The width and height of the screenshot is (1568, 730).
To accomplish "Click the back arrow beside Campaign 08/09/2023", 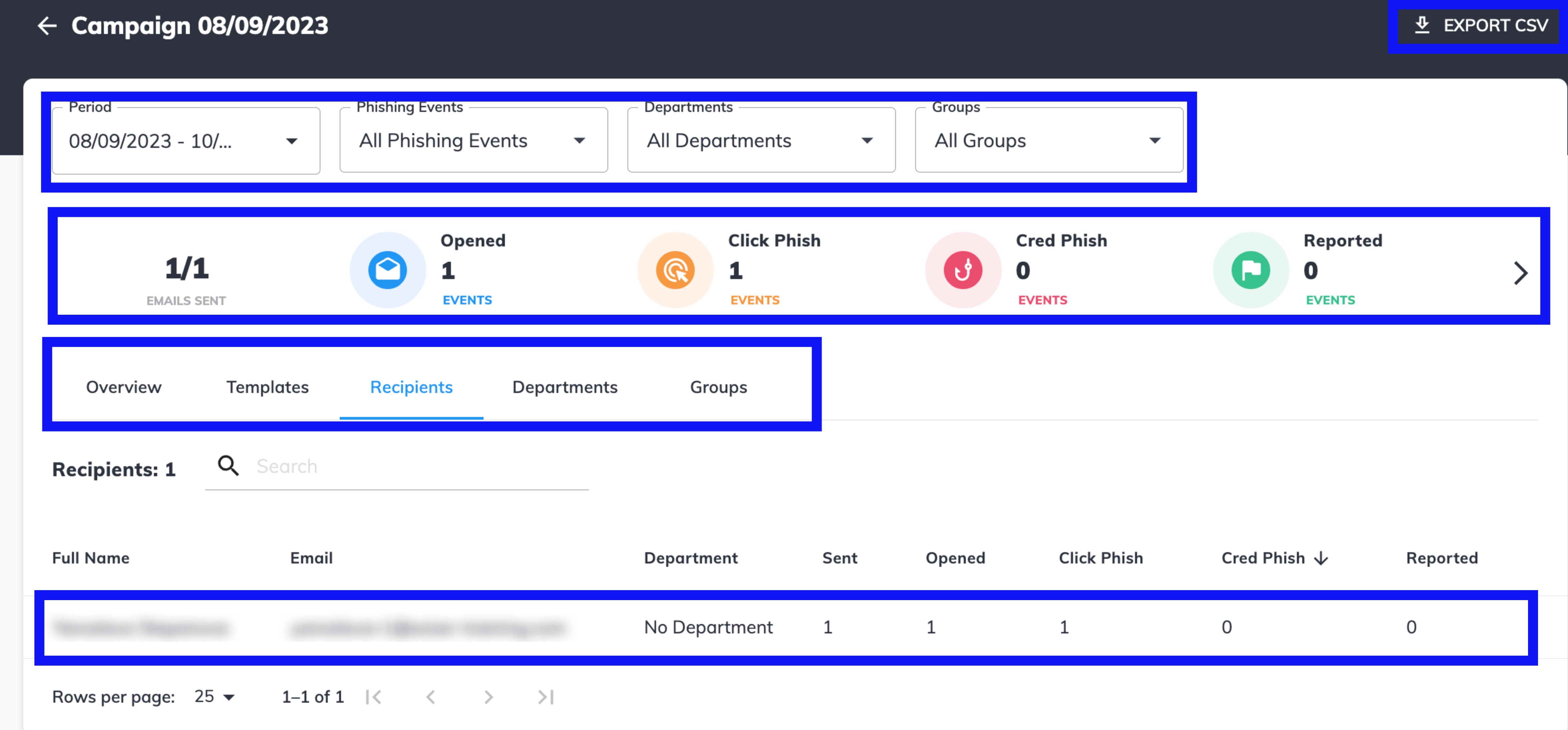I will tap(46, 26).
